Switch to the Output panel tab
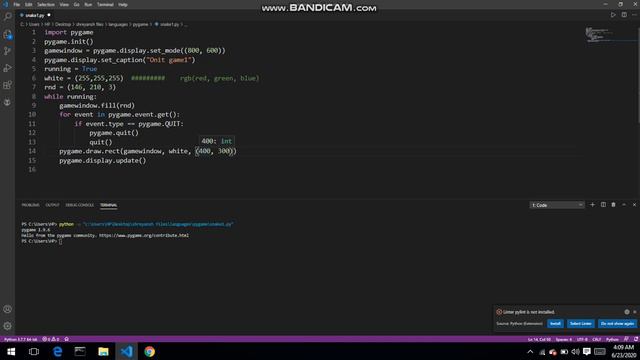Screen dimensions: 640x360 (52, 205)
